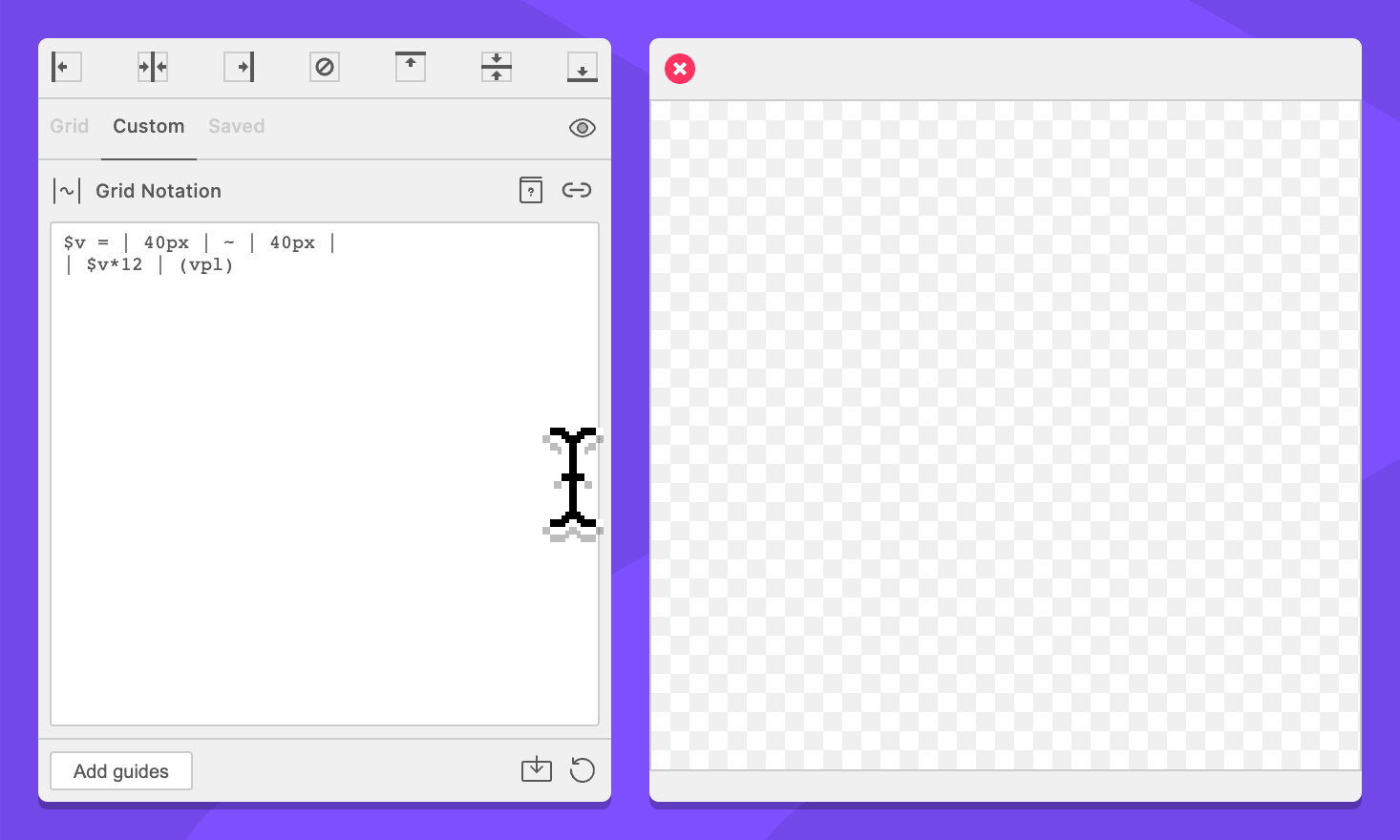Viewport: 1400px width, 840px height.
Task: Click the chain link icon
Action: [577, 190]
